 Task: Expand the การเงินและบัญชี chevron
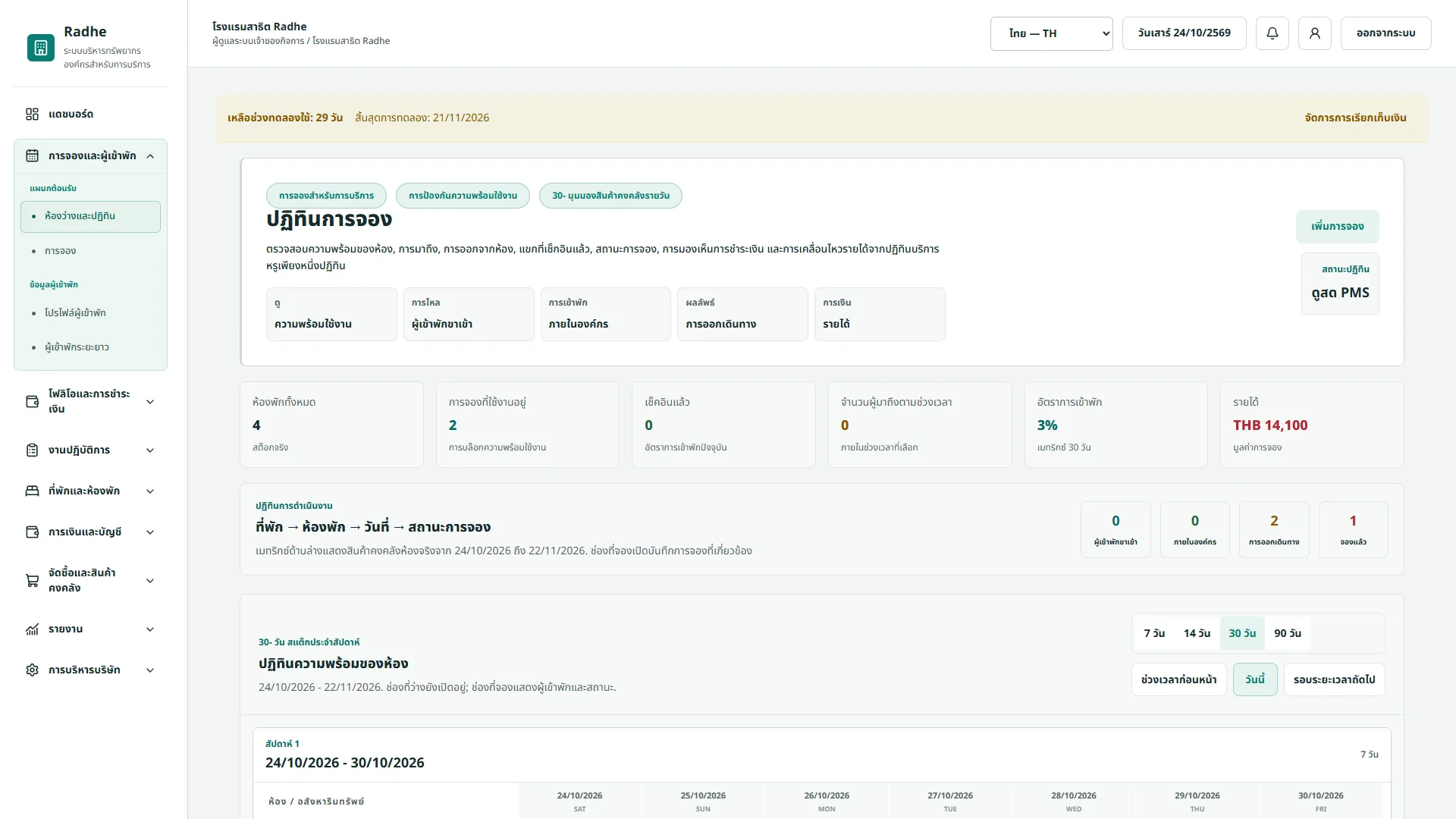[x=150, y=532]
